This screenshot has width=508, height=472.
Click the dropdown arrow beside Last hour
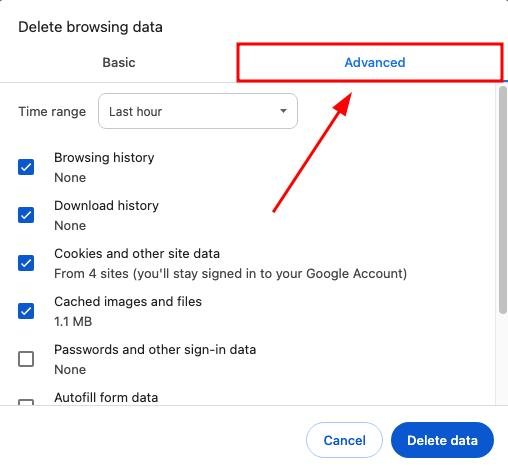coord(283,111)
